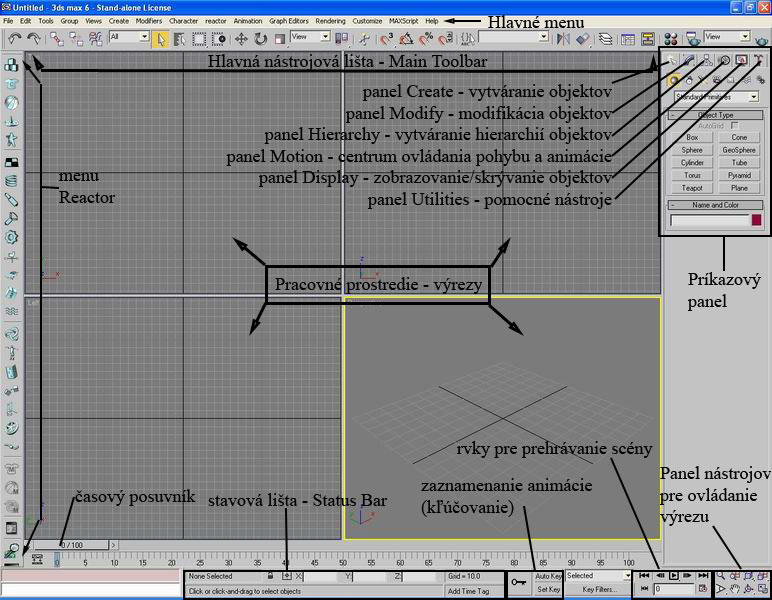Click the object name input field
This screenshot has width=772, height=600.
pyautogui.click(x=709, y=220)
